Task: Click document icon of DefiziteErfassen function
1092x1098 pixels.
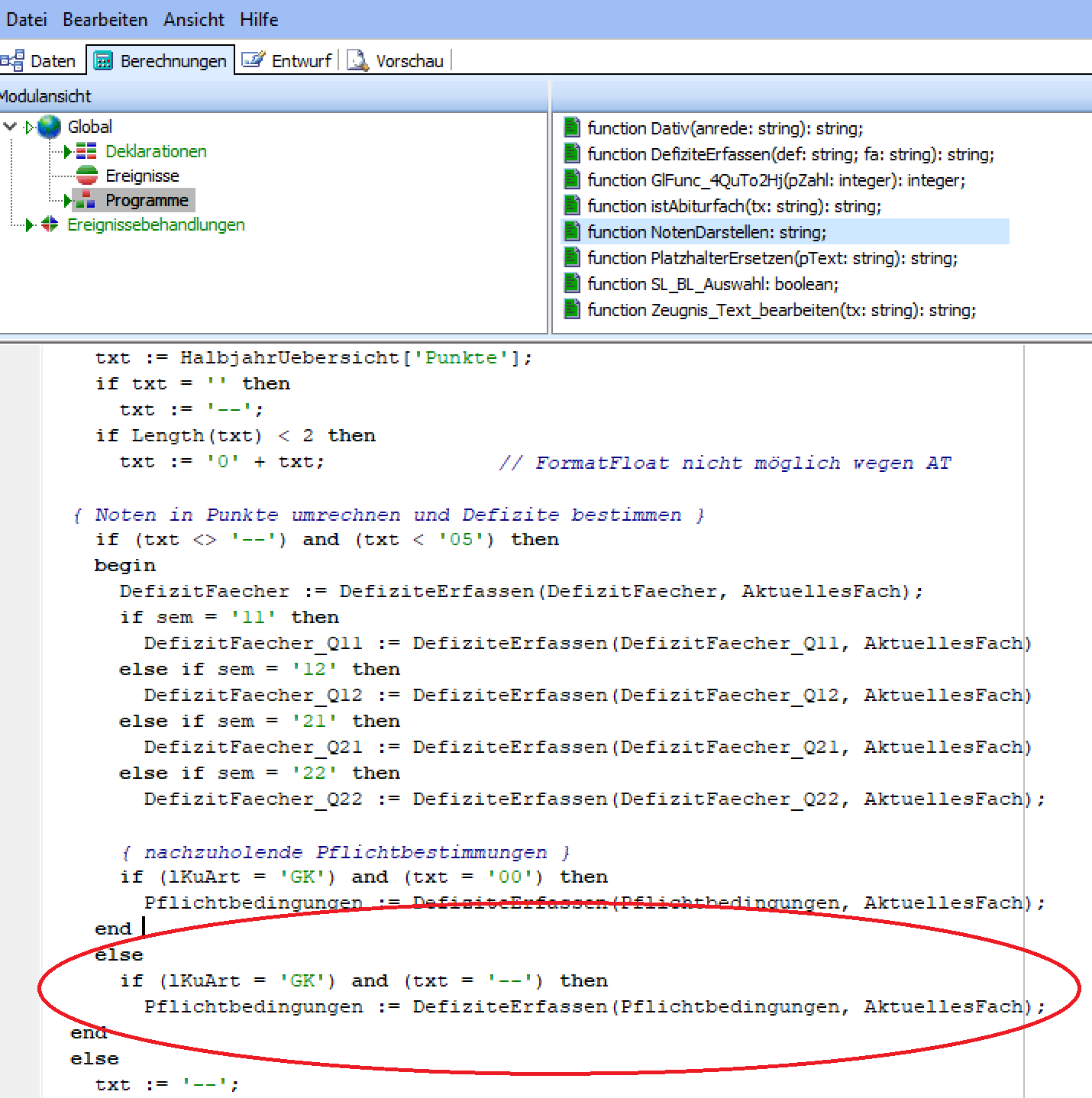Action: pyautogui.click(x=572, y=153)
